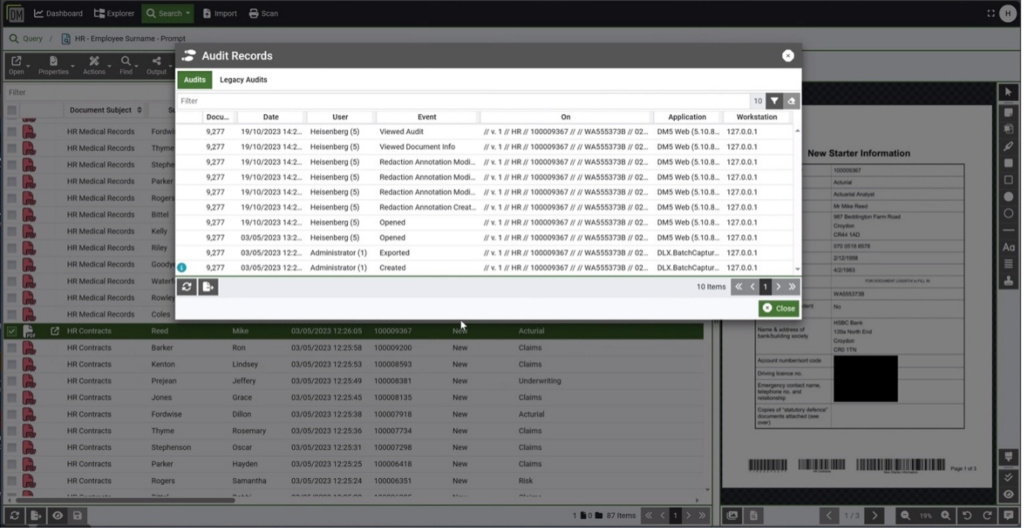Check the Jones Grace row checkbox

point(12,398)
